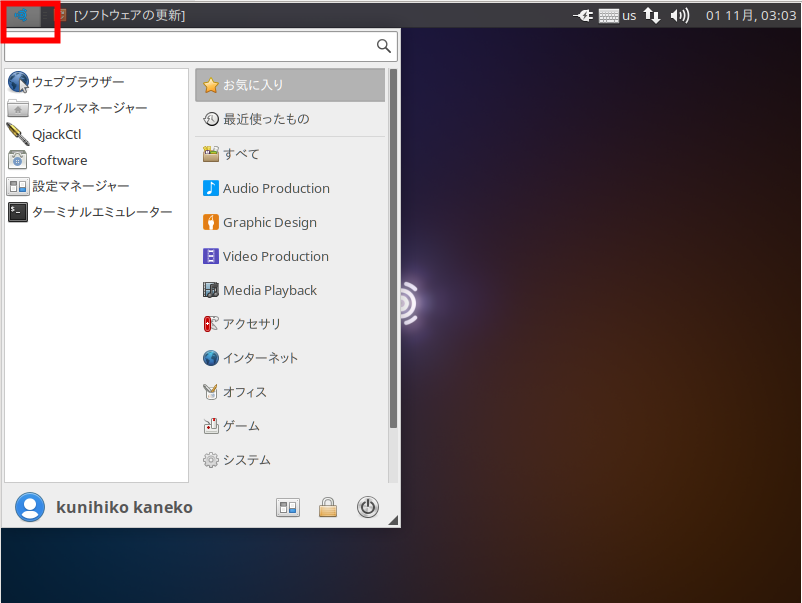Open the Media Playback category
Screen dimensions: 802x603
(290, 290)
